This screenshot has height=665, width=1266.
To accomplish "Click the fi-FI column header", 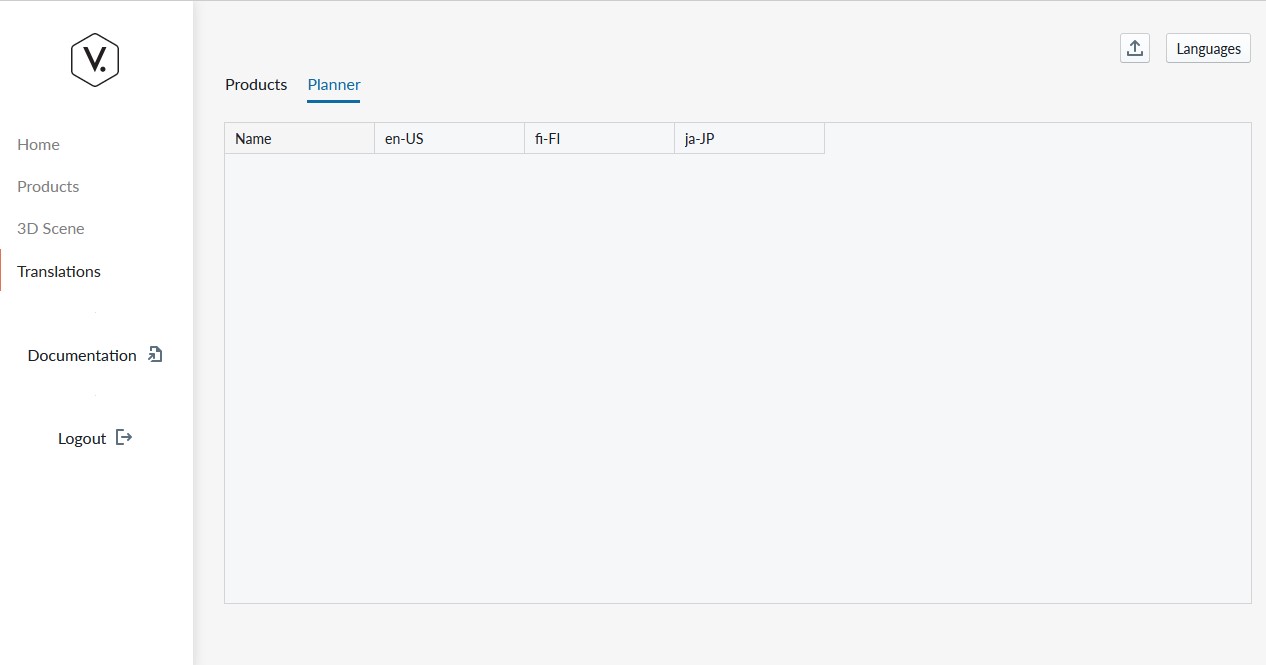I will coord(600,139).
